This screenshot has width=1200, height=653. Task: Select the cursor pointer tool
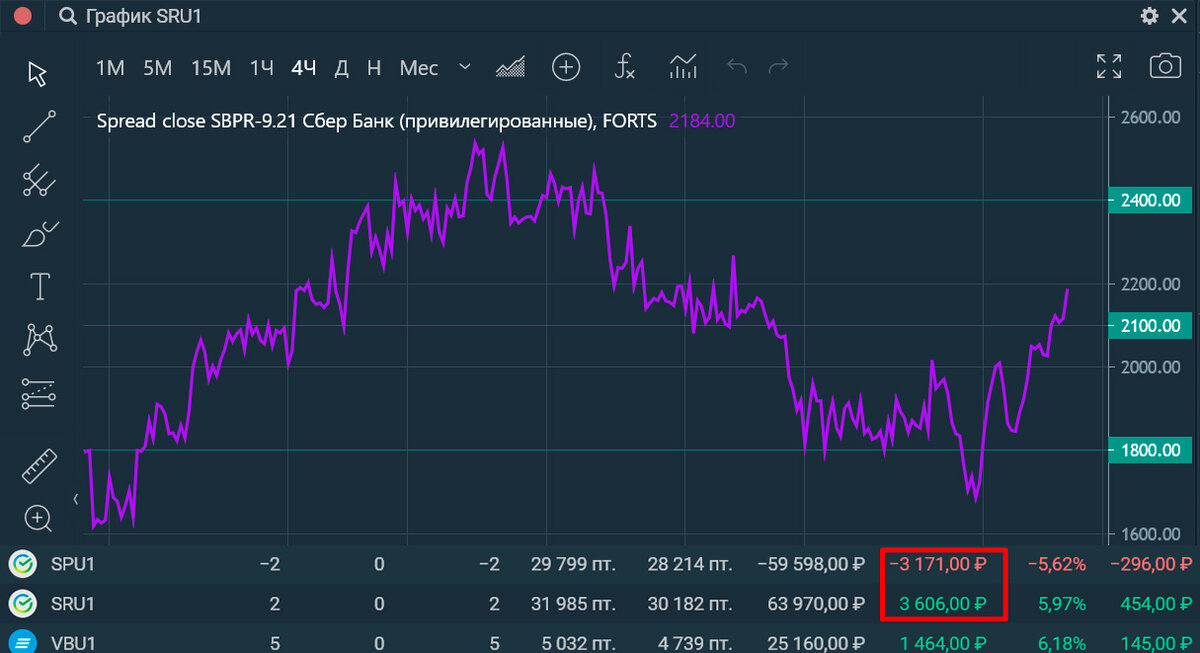click(x=38, y=73)
